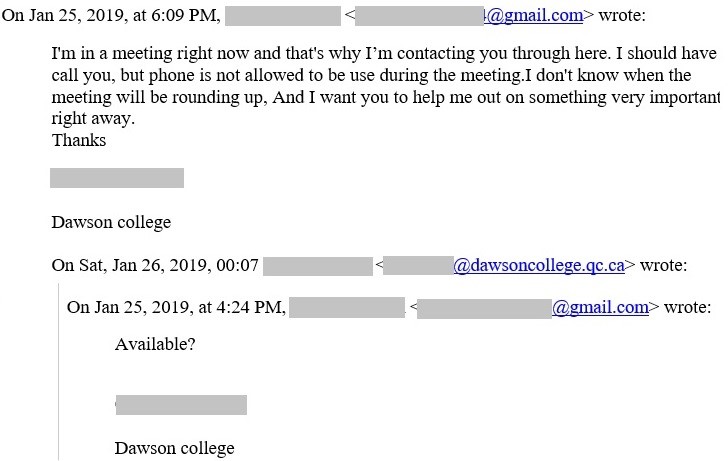Click the 'right away.' line of text
The width and height of the screenshot is (728, 461).
coord(93,119)
